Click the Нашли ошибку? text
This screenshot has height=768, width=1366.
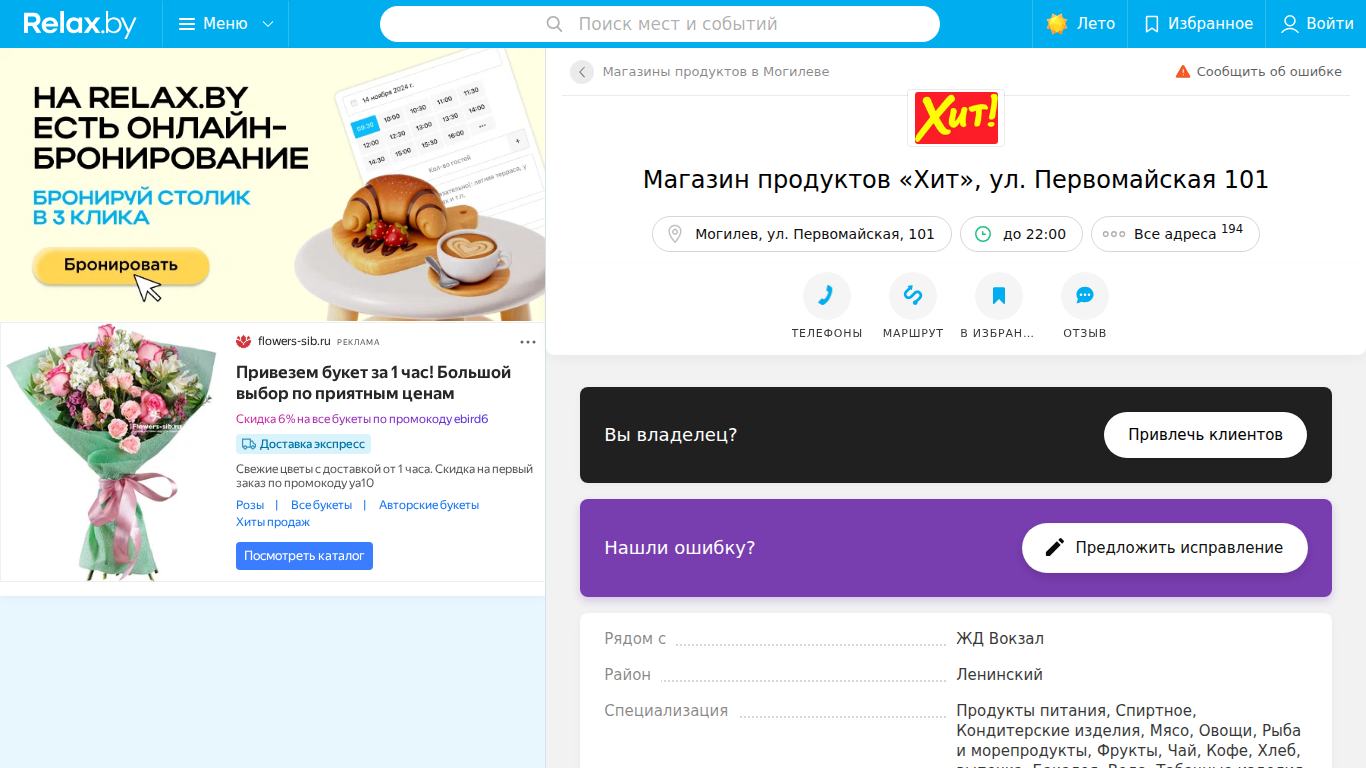click(680, 548)
